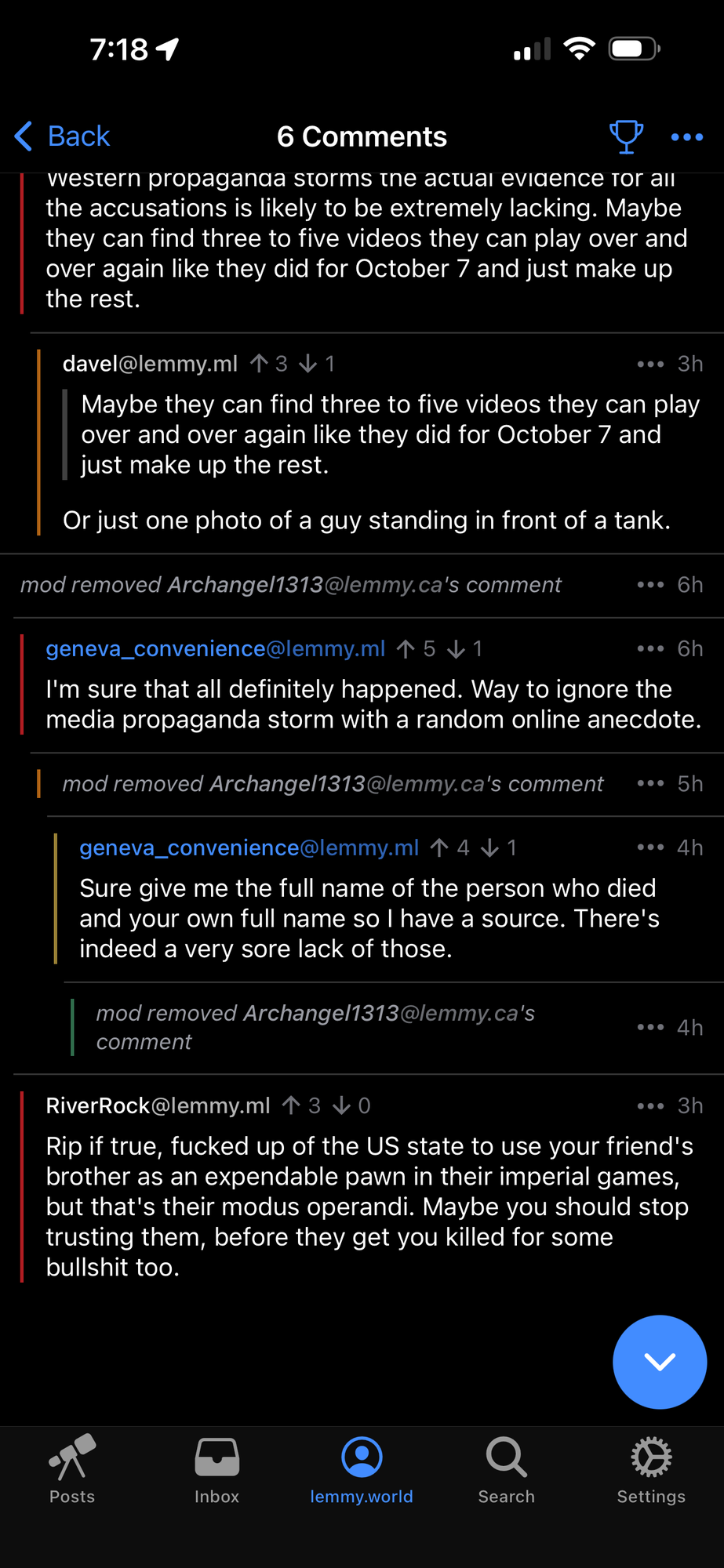This screenshot has height=1568, width=724.
Task: Switch to the lemmy.world account tab
Action: coord(362,1470)
